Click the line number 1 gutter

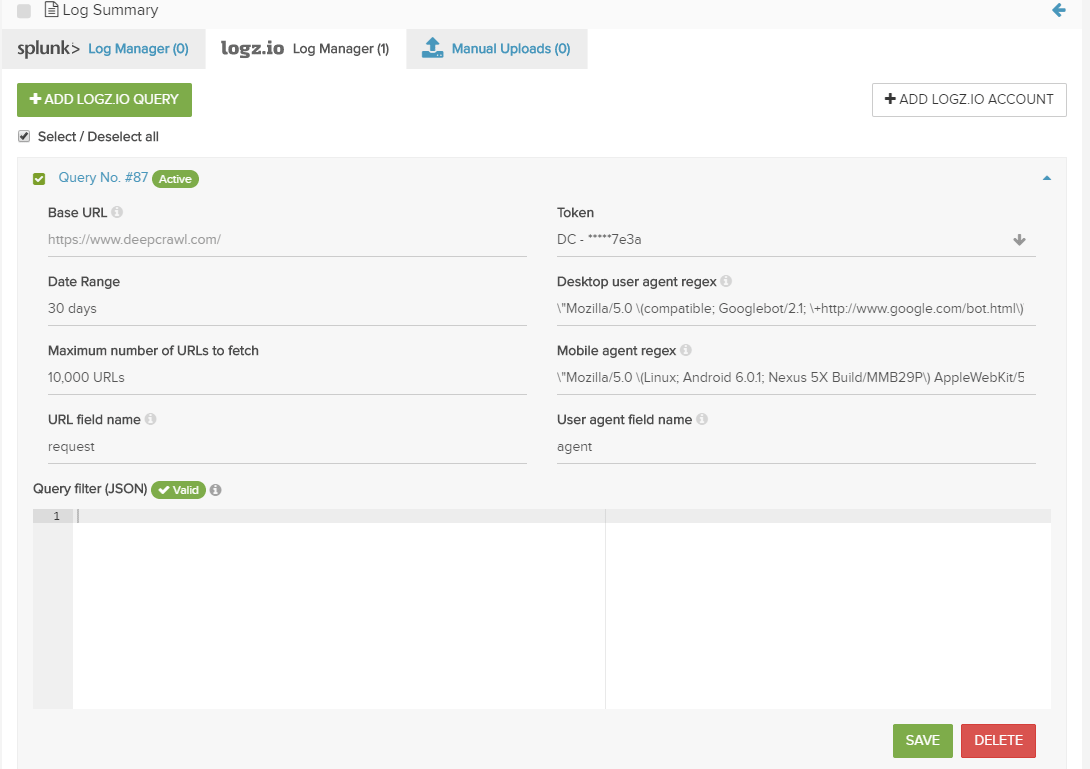[53, 516]
